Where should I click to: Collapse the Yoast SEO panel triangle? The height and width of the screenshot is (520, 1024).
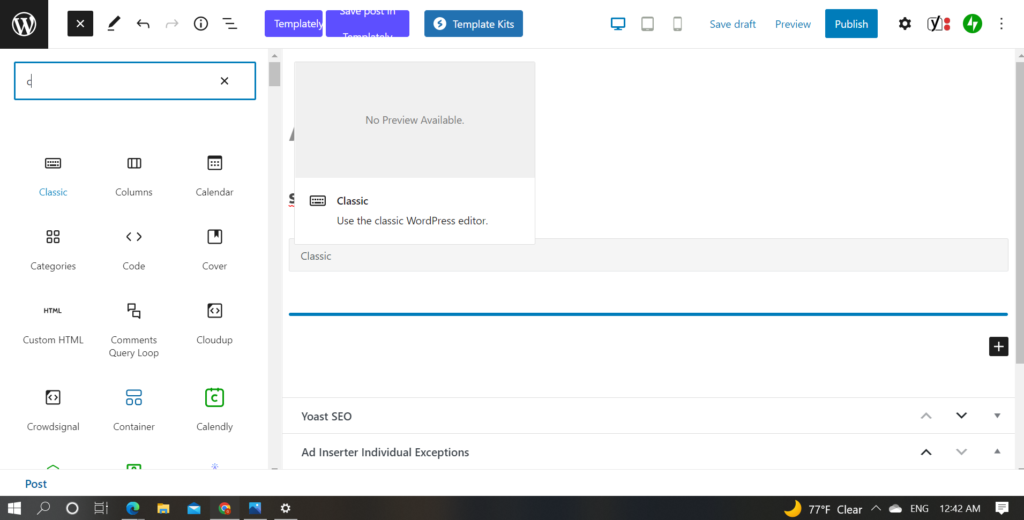pyautogui.click(x=997, y=416)
